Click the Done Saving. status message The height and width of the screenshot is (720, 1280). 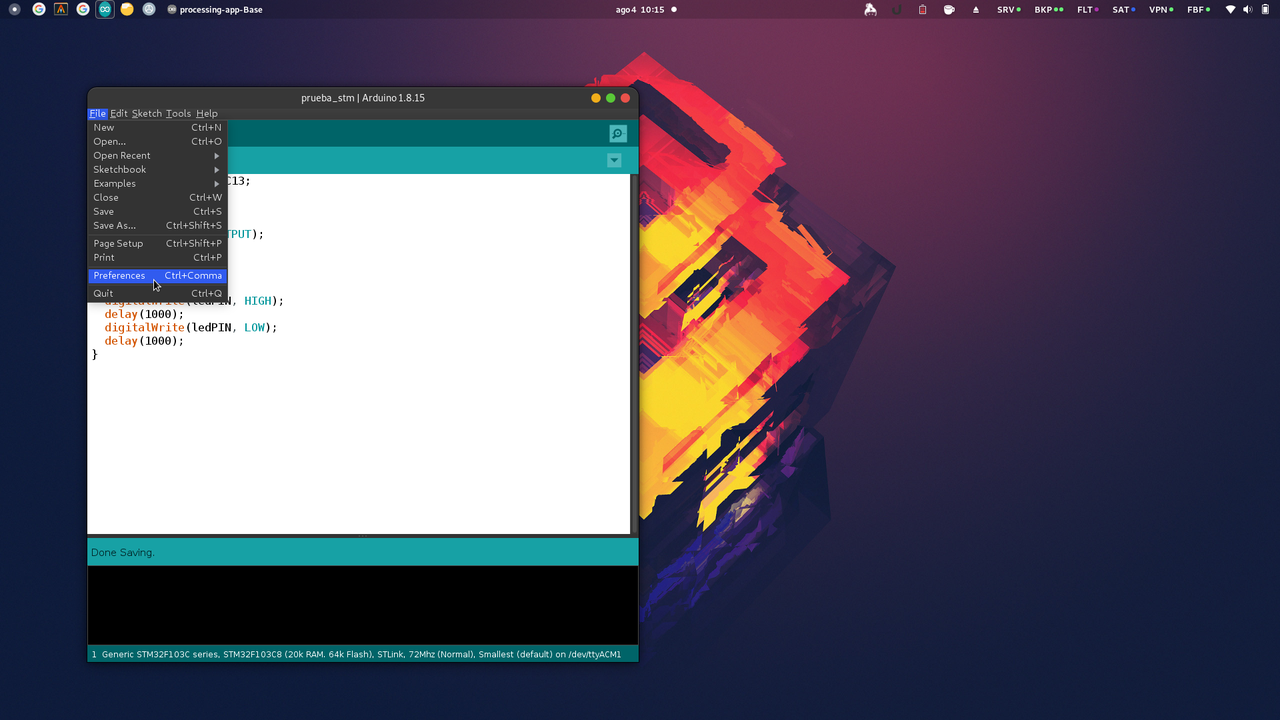tap(123, 552)
